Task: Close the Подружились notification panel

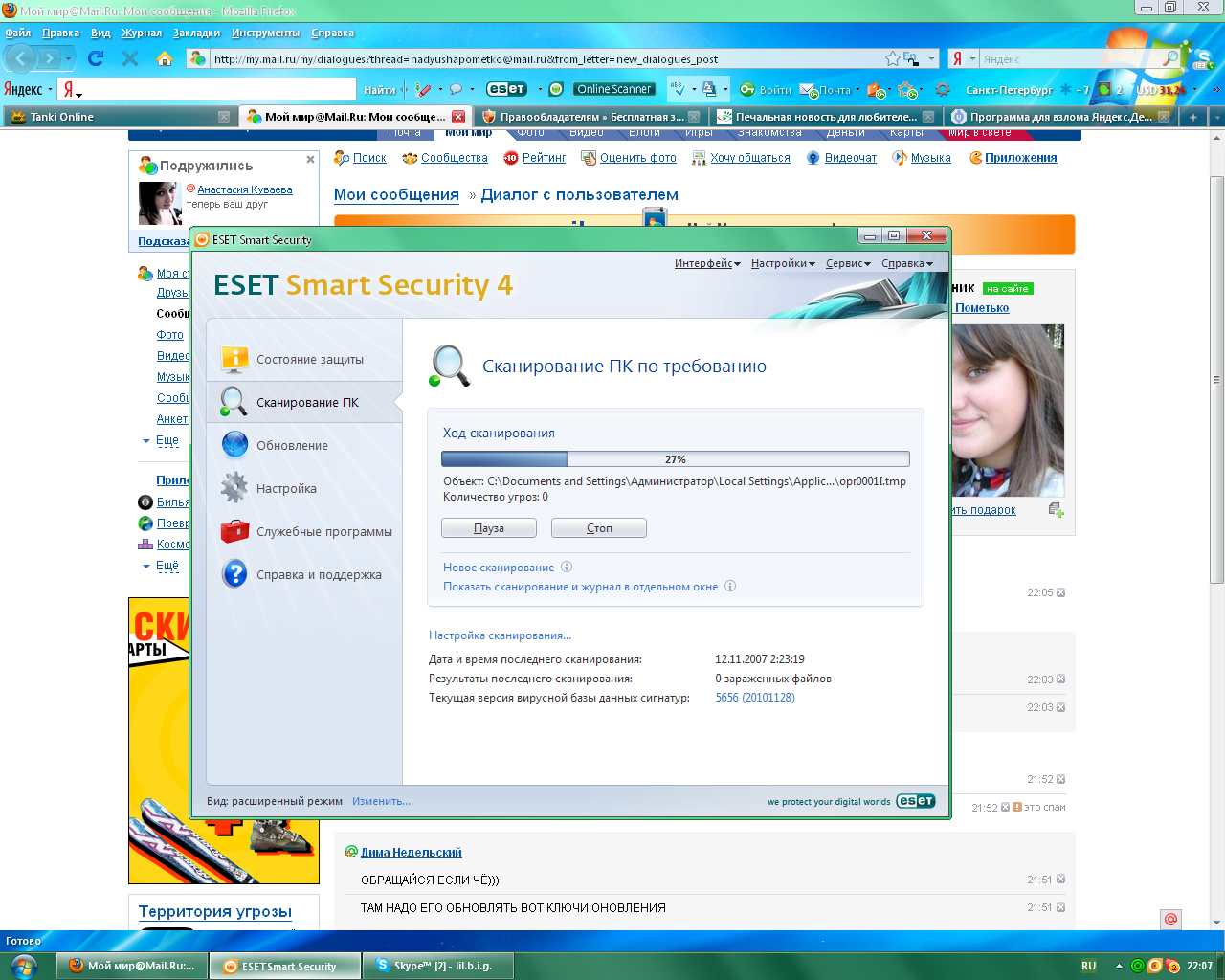Action: 310,159
